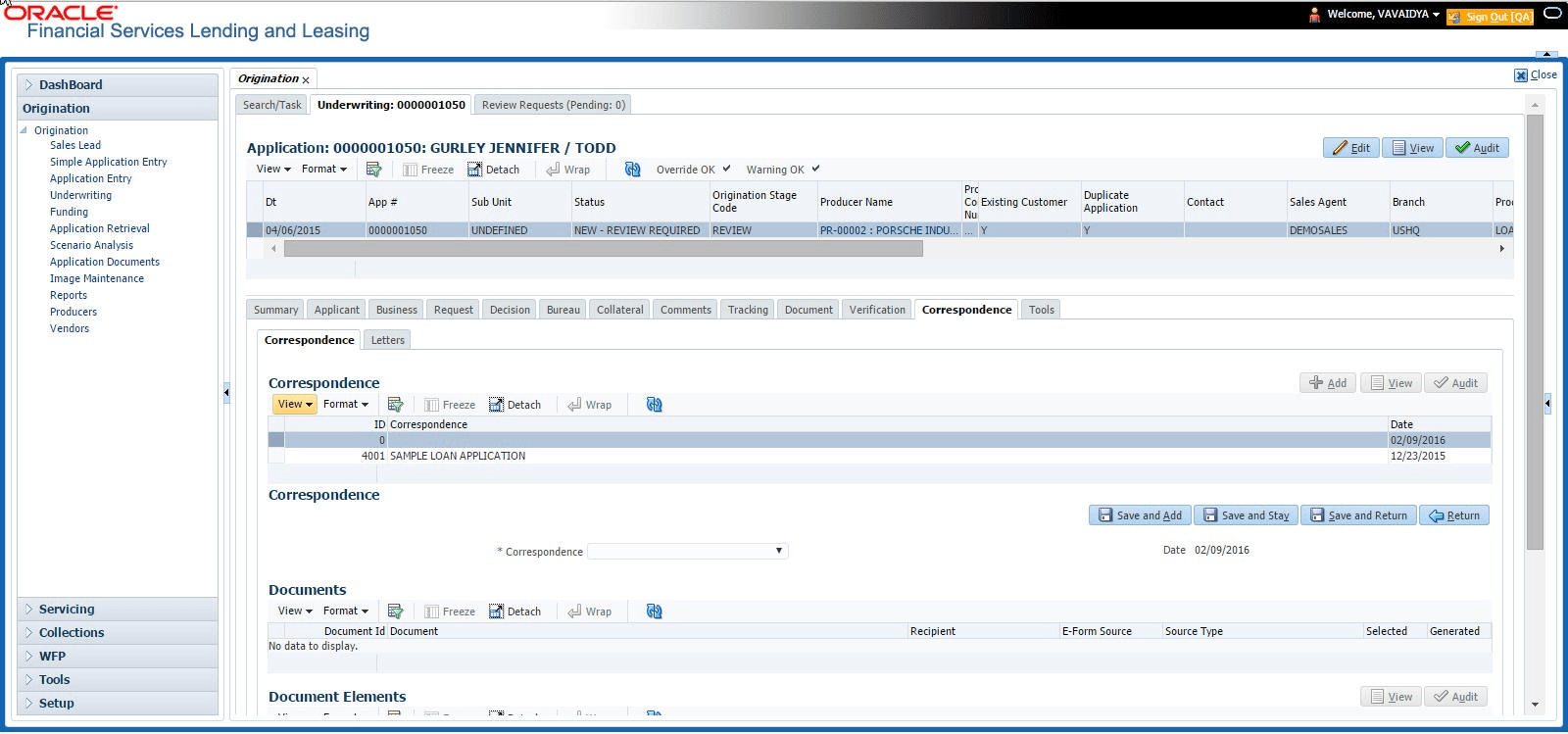Click the Audit button in the application header
Image resolution: width=1568 pixels, height=734 pixels.
(1477, 148)
